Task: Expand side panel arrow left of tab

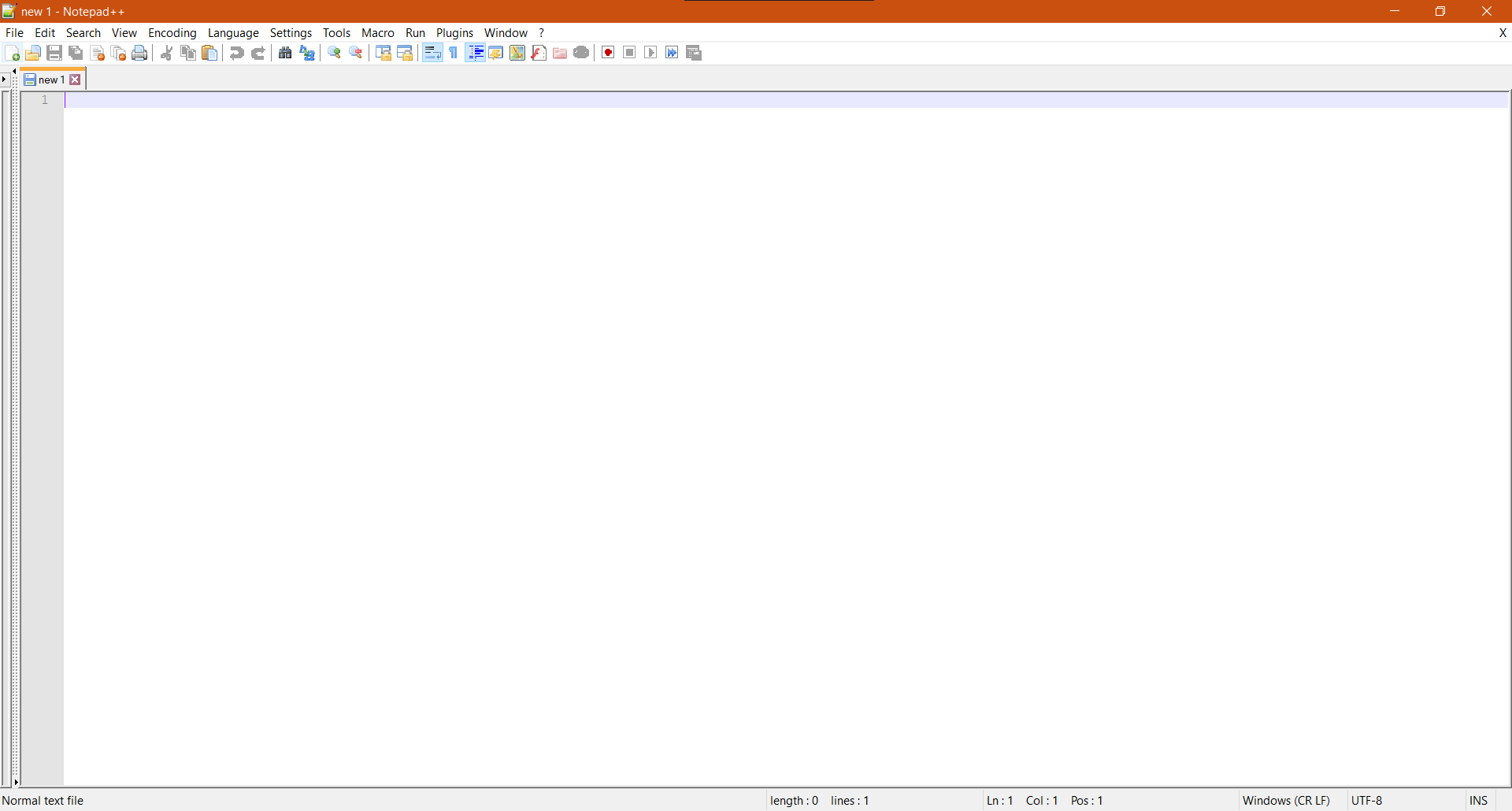Action: pyautogui.click(x=5, y=80)
